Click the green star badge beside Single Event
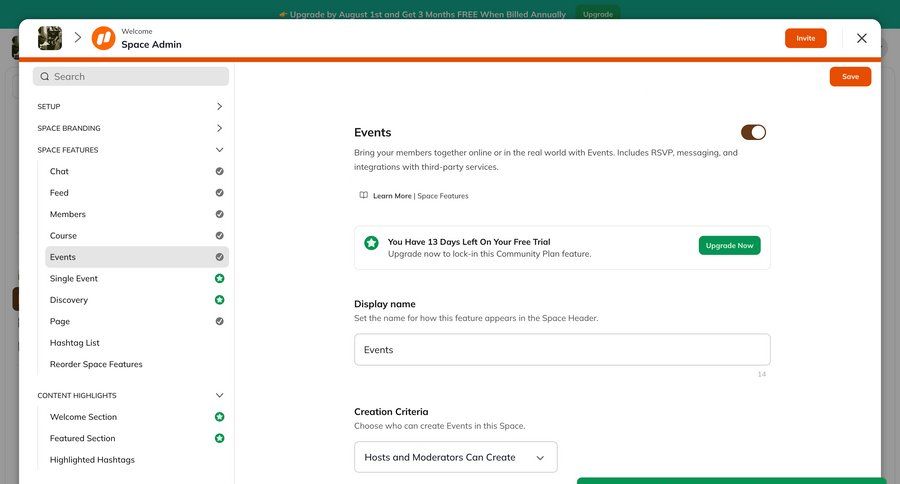This screenshot has width=900, height=484. point(219,278)
